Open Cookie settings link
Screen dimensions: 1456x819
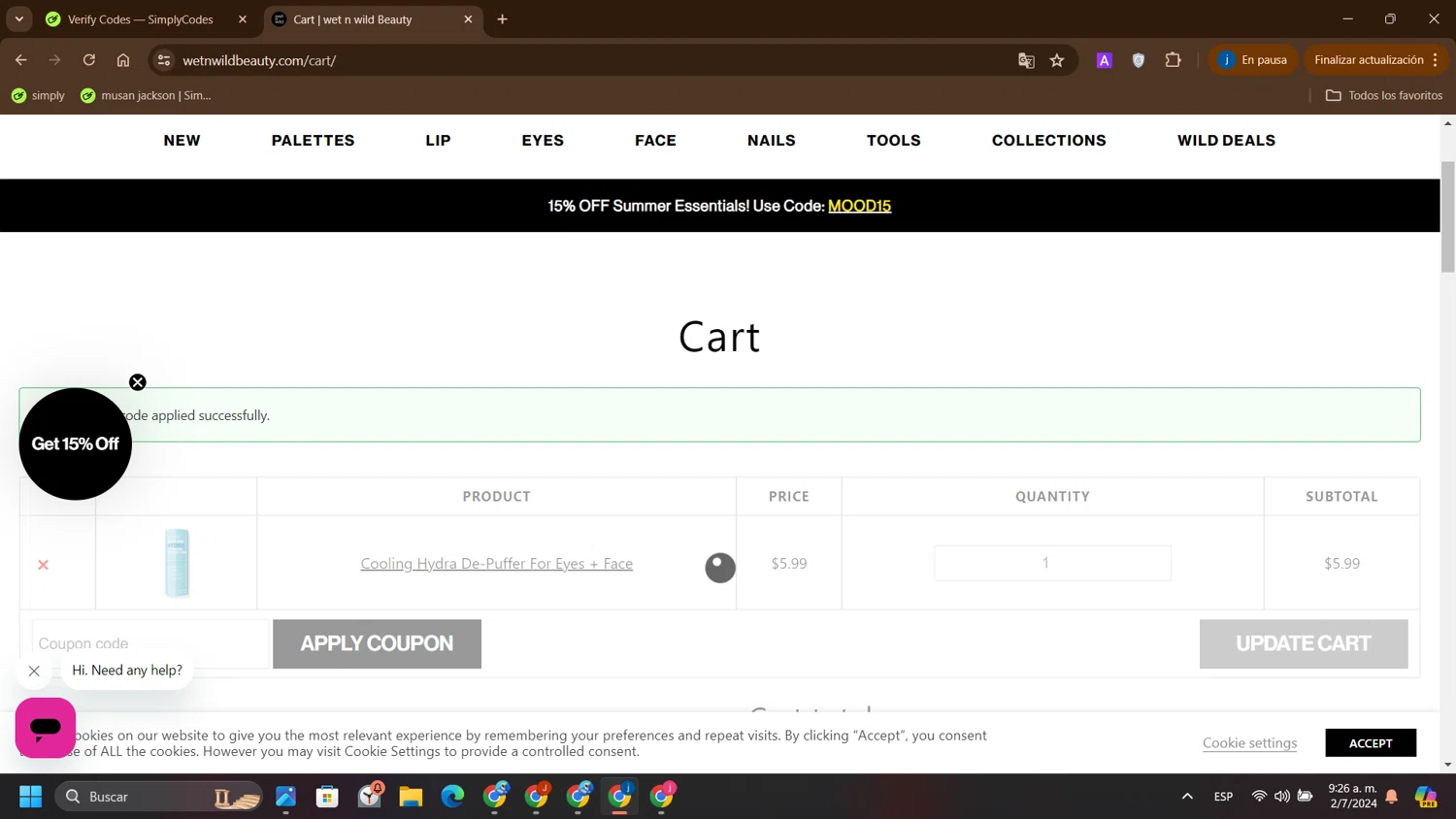(1249, 742)
